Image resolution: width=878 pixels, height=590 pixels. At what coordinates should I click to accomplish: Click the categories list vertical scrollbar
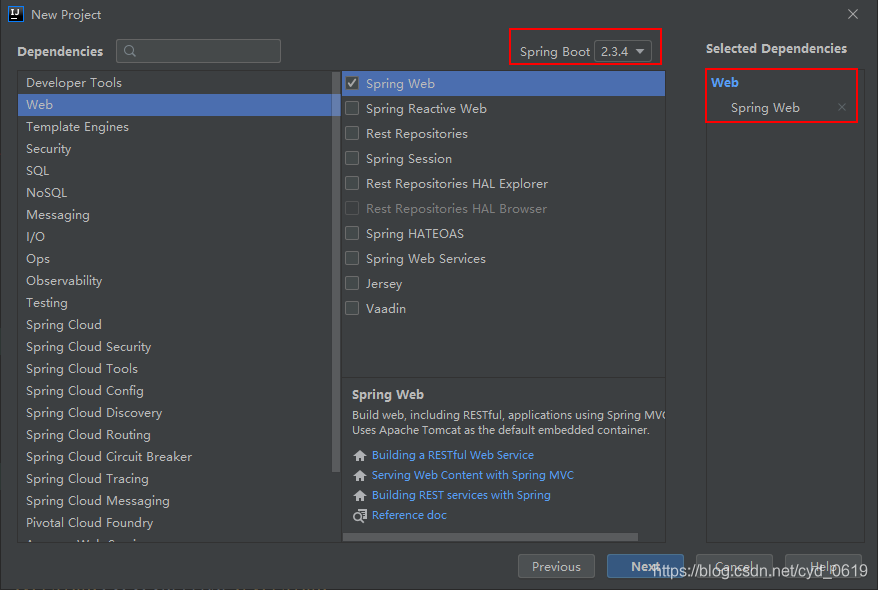[x=336, y=272]
